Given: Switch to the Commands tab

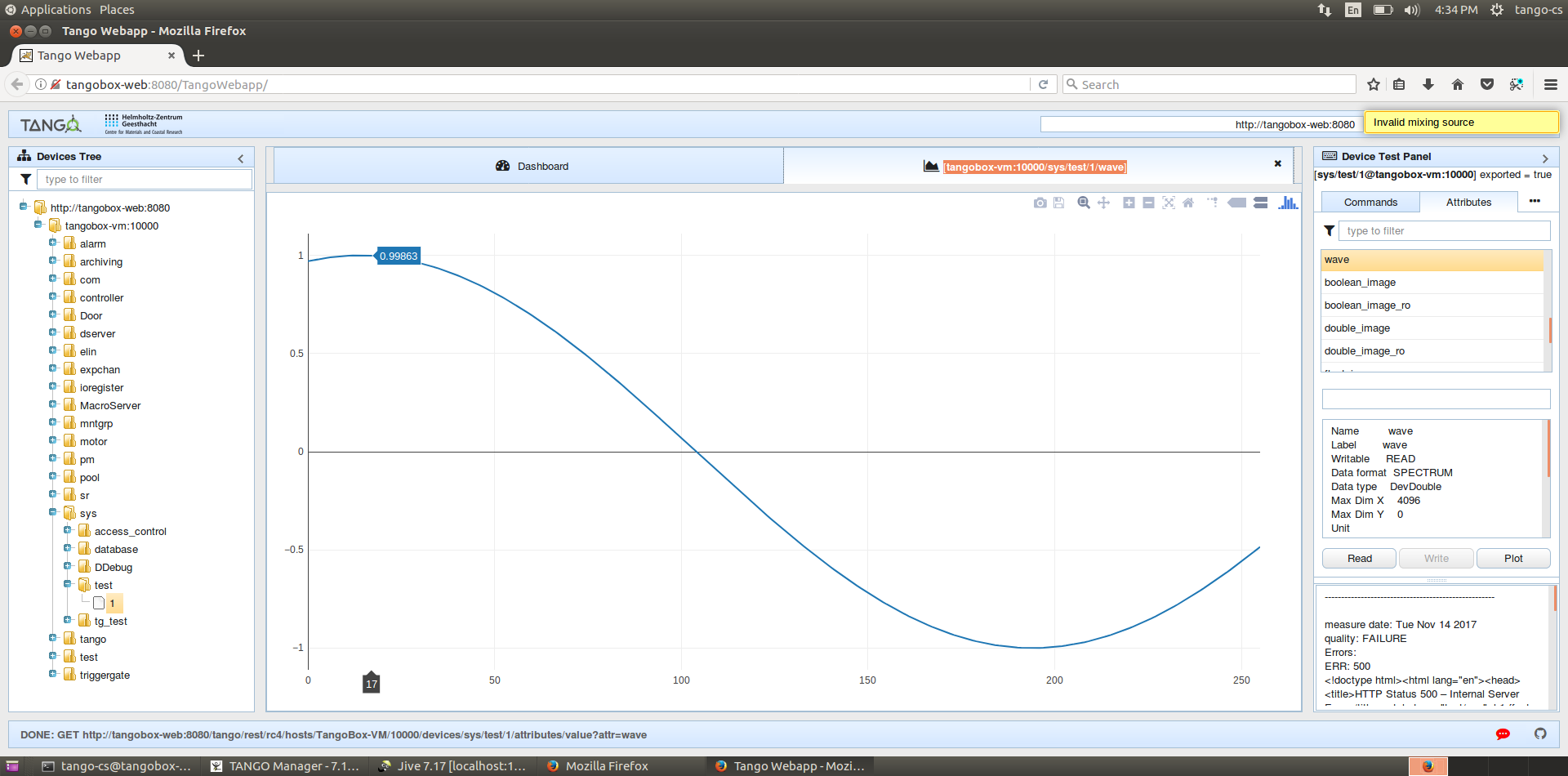Looking at the screenshot, I should coord(1370,203).
